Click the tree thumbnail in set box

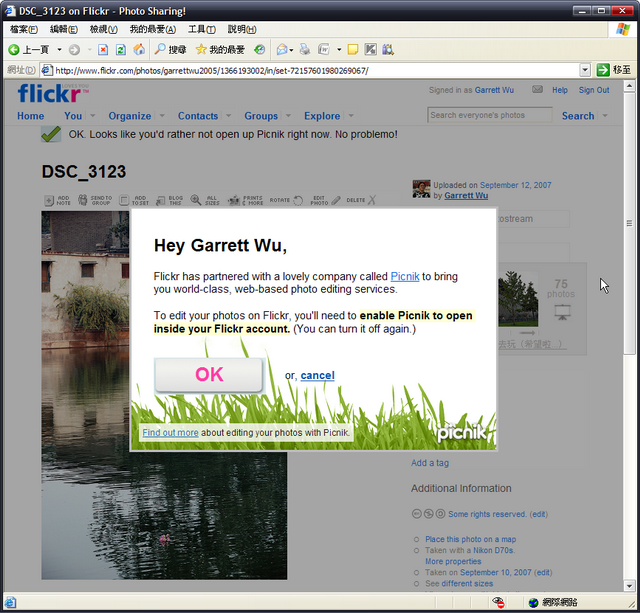(x=518, y=298)
